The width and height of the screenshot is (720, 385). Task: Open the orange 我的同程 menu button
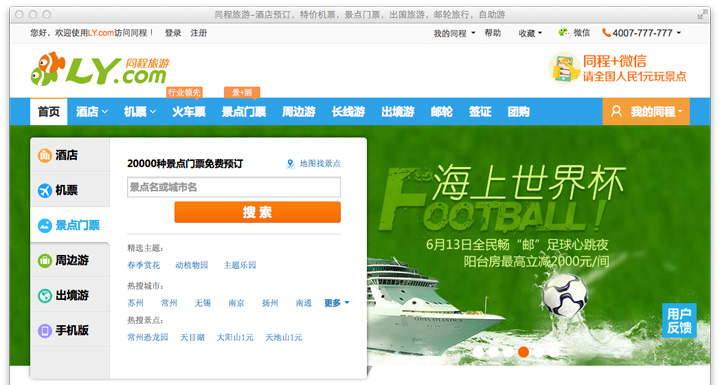click(x=646, y=111)
